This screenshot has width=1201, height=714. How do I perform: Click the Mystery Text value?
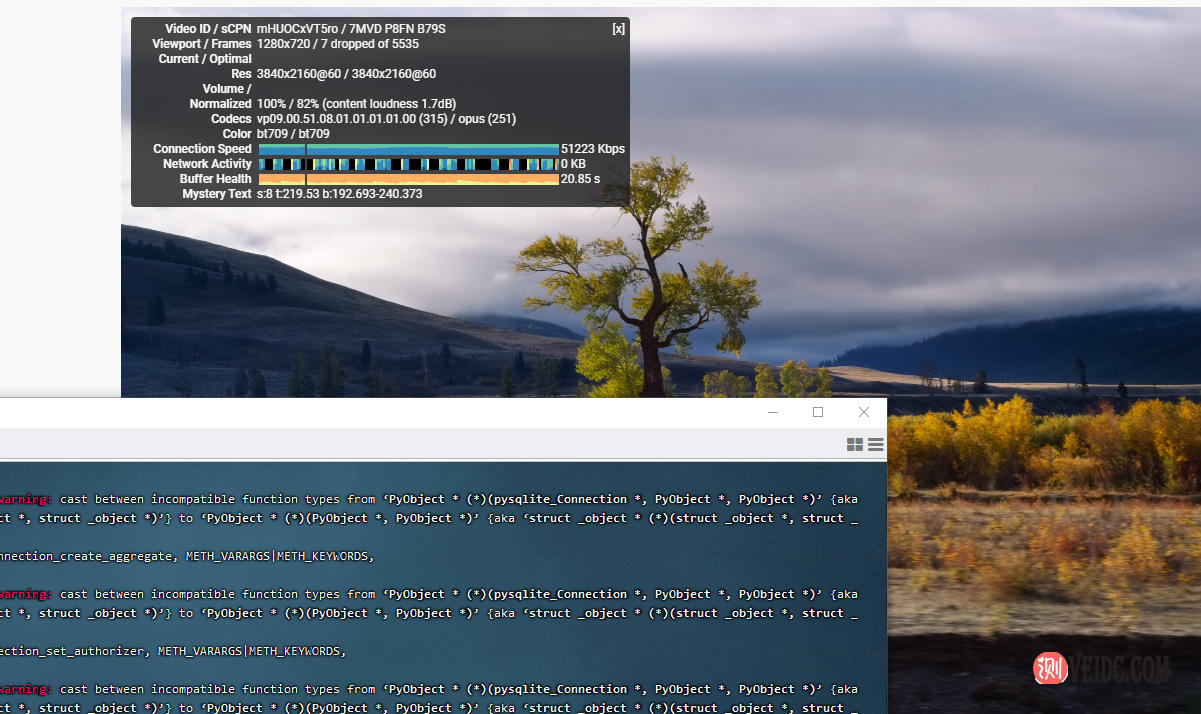coord(339,194)
